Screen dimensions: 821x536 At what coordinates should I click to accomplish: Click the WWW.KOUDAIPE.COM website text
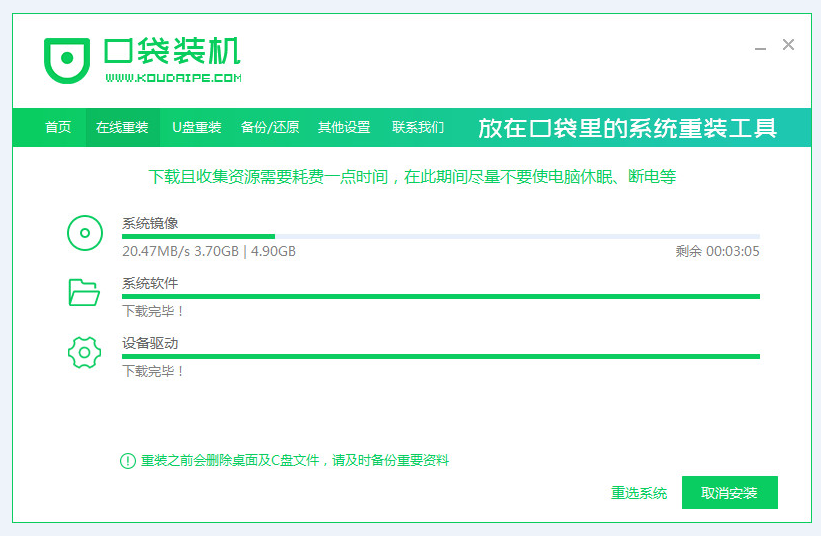[173, 78]
